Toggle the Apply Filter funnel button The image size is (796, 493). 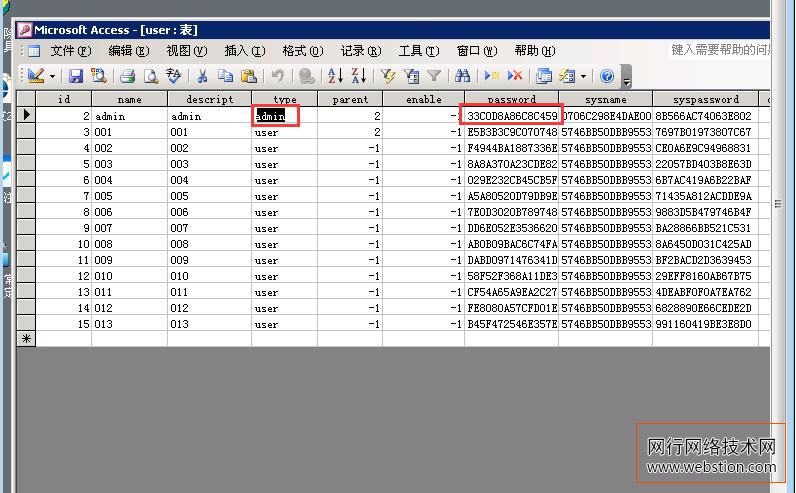pos(434,76)
